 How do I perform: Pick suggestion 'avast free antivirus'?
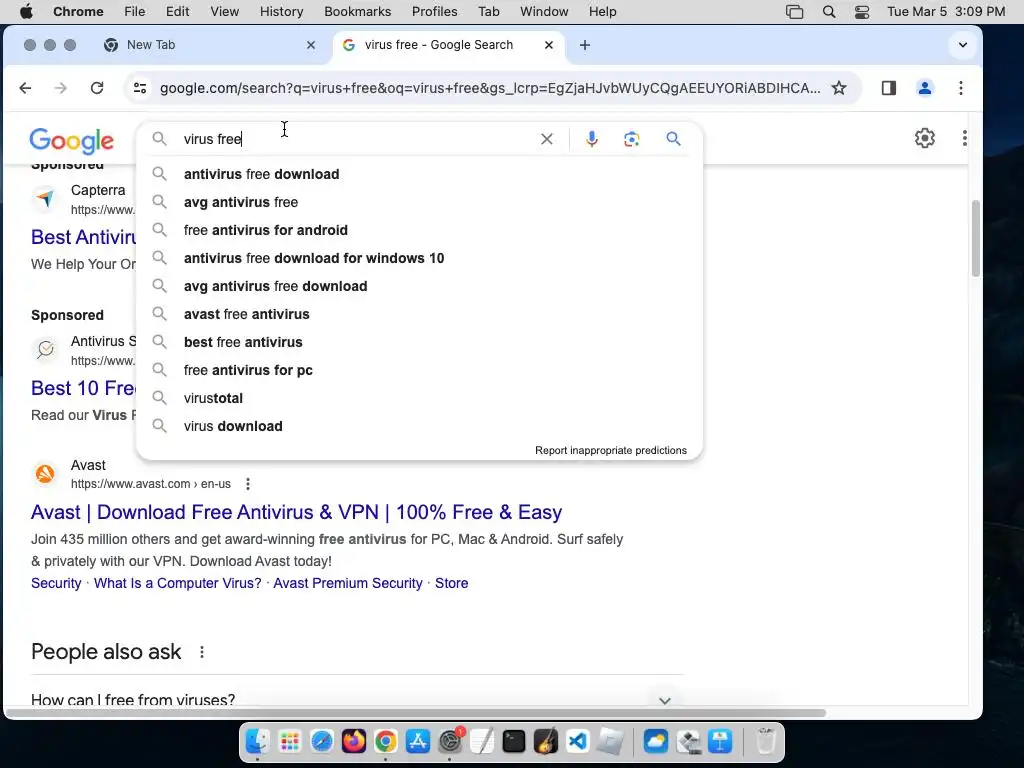[419, 314]
